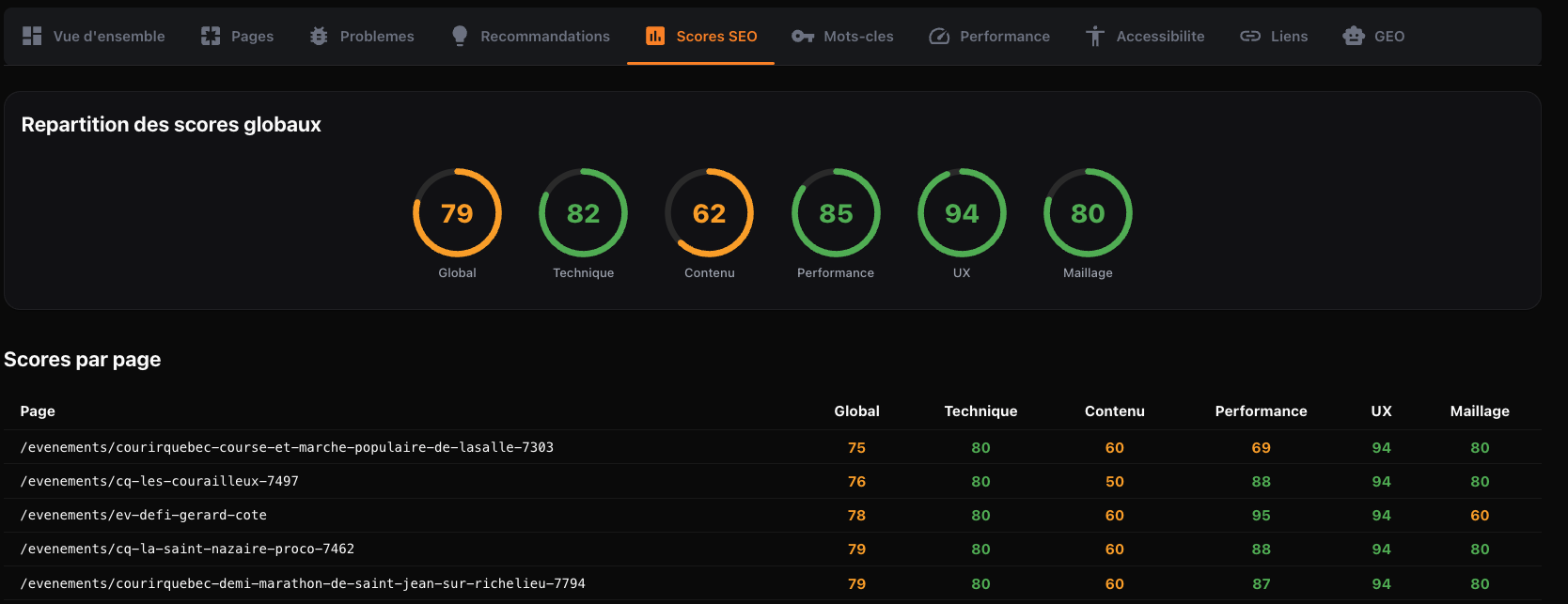
Task: Click the Maillage column header
Action: (x=1479, y=410)
